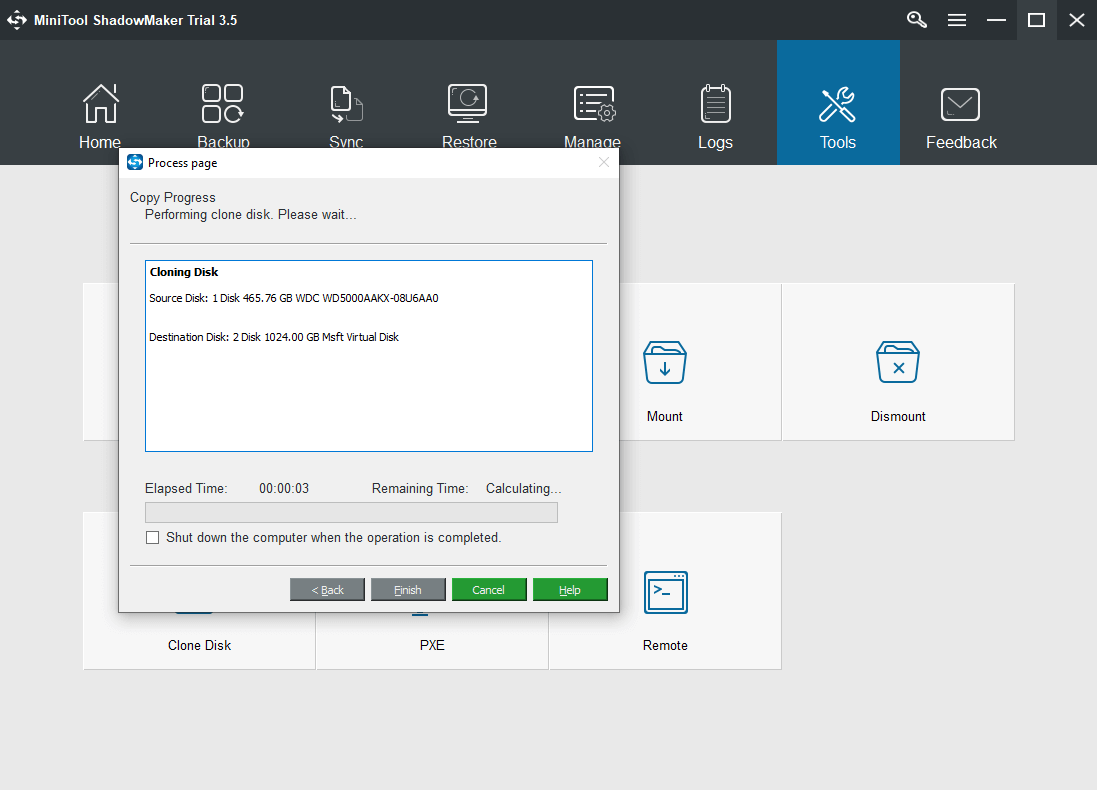Click the elapsed time value 00:00:03
Viewport: 1097px width, 790px height.
[x=284, y=488]
